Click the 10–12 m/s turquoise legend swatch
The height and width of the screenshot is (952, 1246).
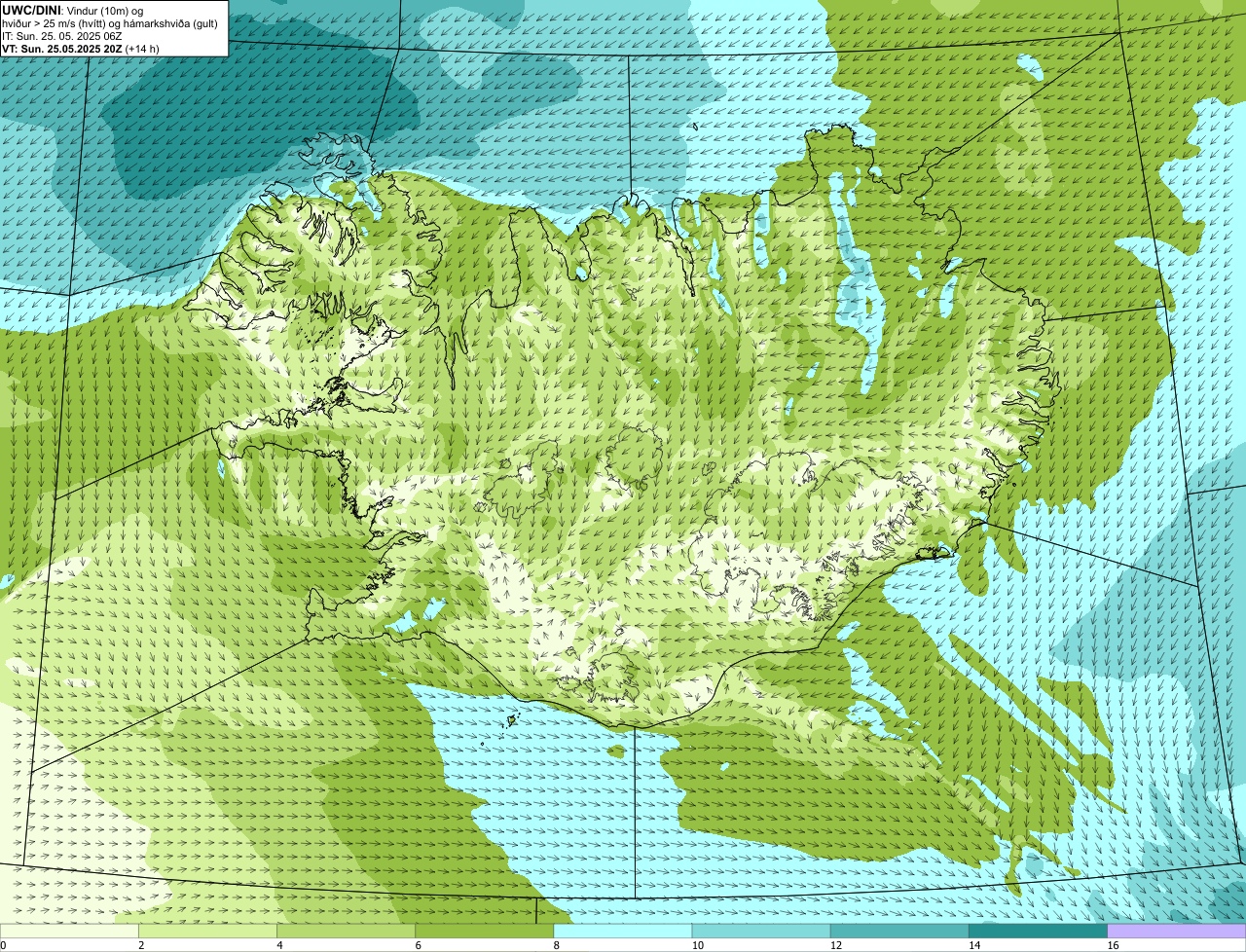pyautogui.click(x=761, y=931)
